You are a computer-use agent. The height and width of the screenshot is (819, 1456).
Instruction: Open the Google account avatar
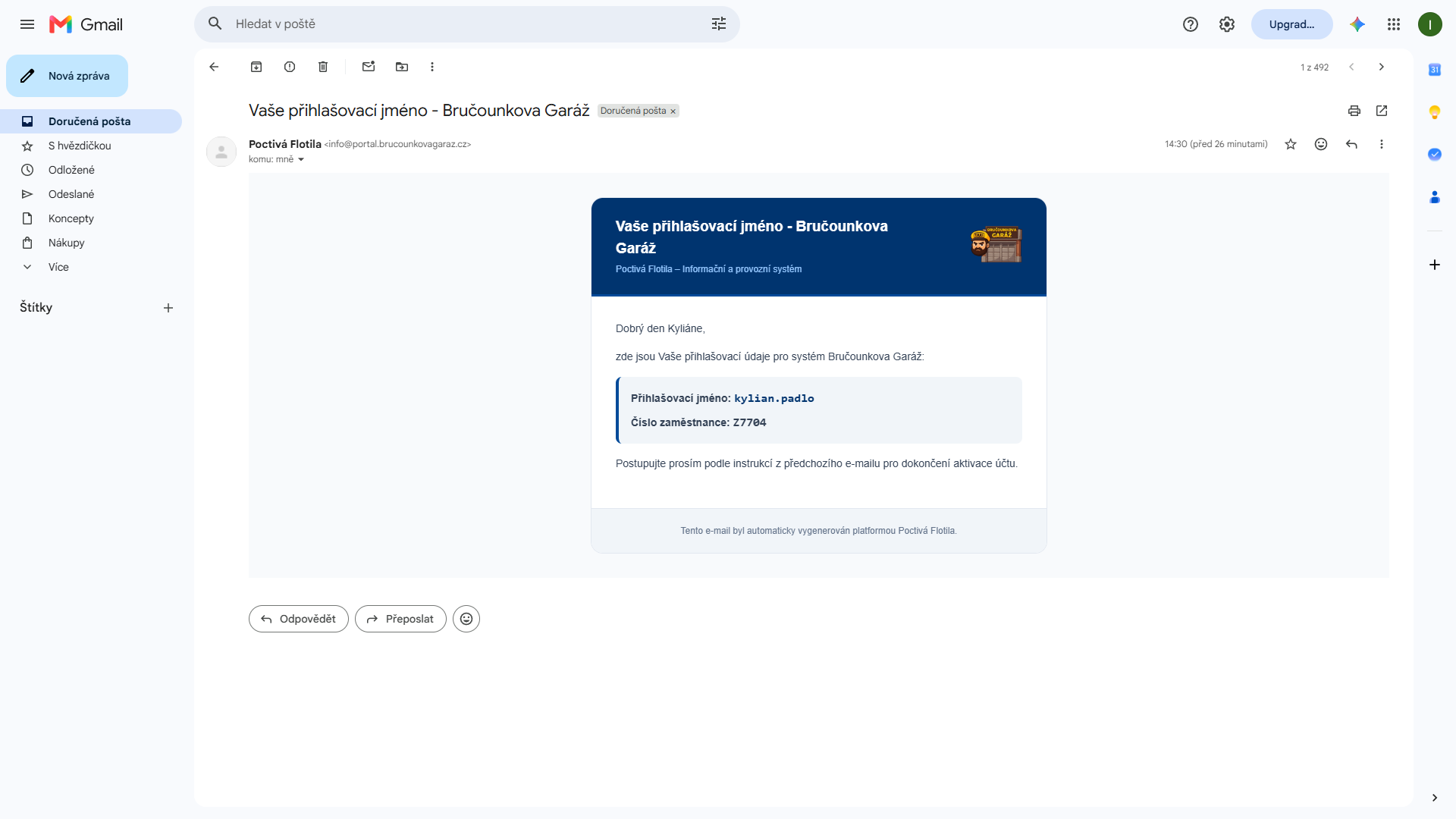pos(1430,24)
